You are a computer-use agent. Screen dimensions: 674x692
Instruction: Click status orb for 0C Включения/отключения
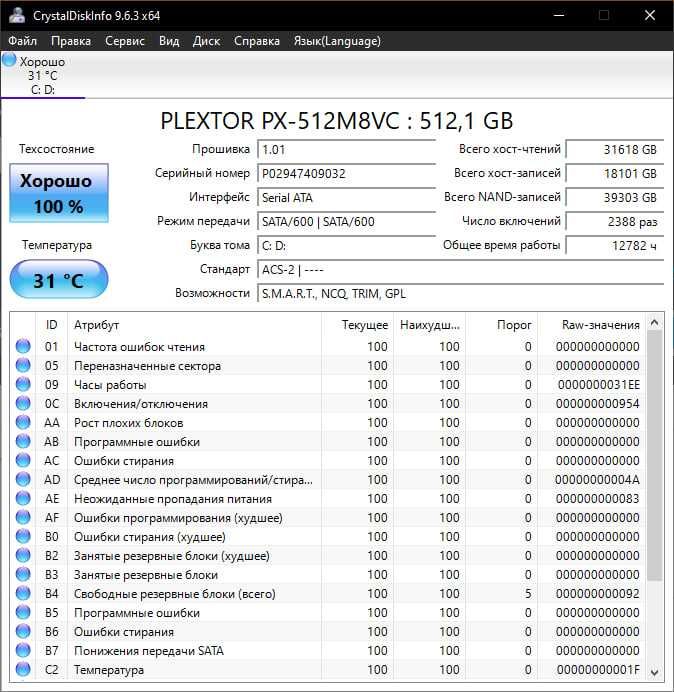tap(23, 403)
